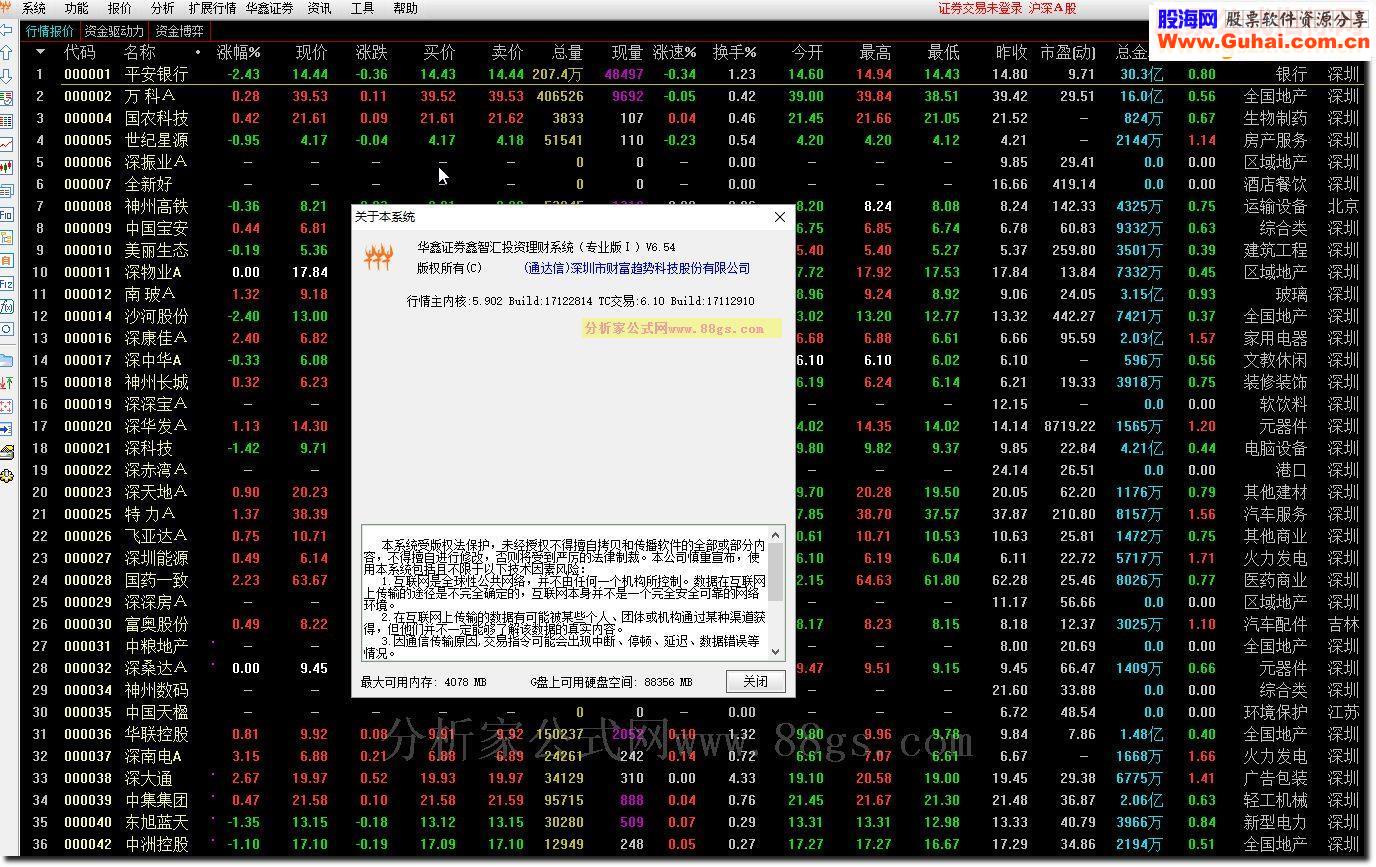The height and width of the screenshot is (867, 1376).
Task: Select the 中集集团 stock name
Action: 156,800
